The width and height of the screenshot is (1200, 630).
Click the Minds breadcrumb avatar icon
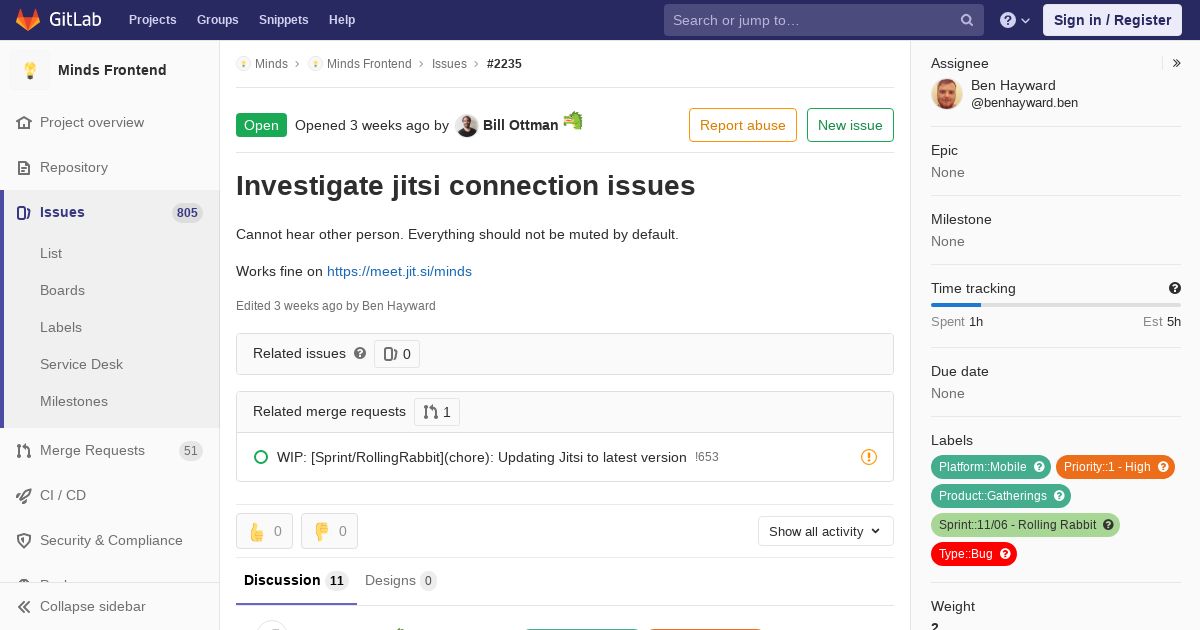pos(243,64)
